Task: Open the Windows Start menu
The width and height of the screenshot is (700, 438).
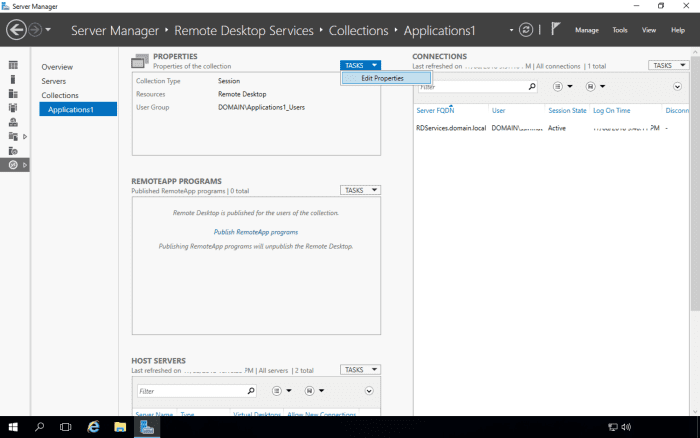Action: [x=13, y=427]
